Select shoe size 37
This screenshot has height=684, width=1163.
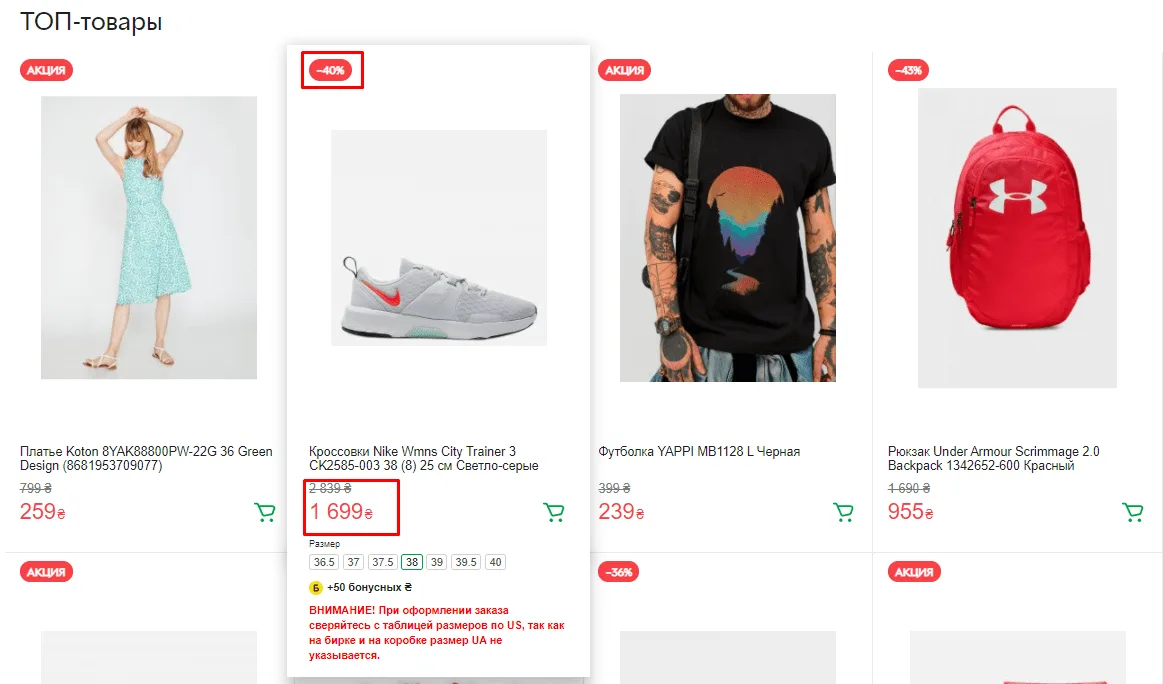[x=354, y=562]
